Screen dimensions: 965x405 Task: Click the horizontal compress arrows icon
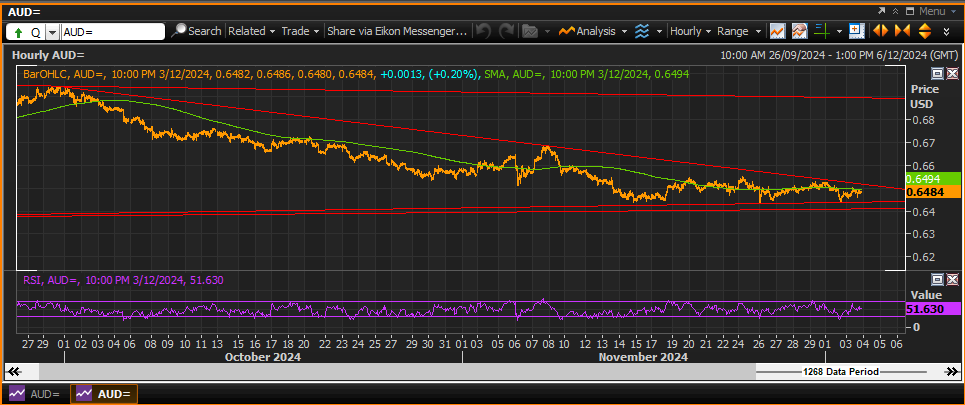[x=902, y=31]
